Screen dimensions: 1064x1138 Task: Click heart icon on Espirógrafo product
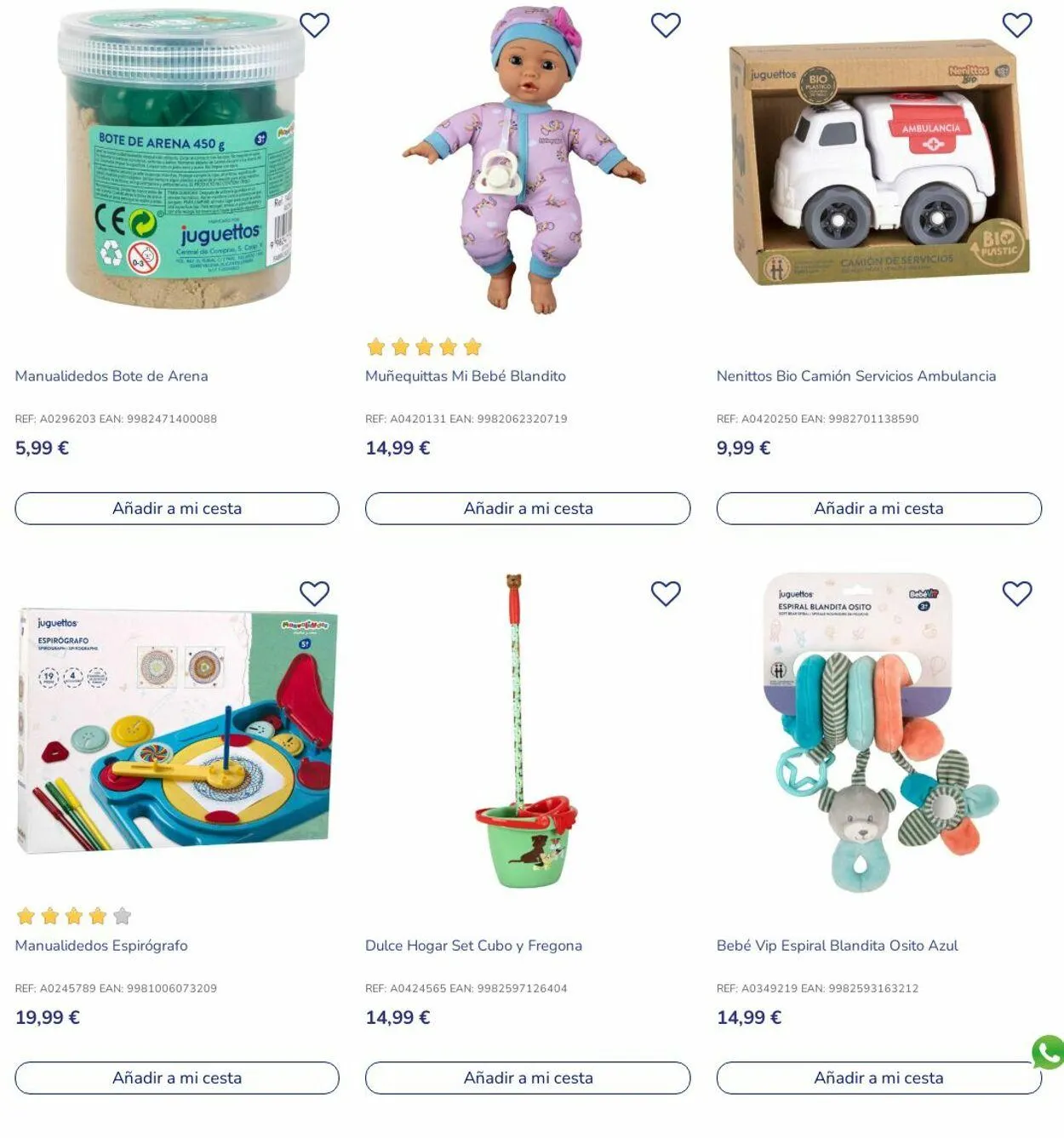click(x=314, y=593)
